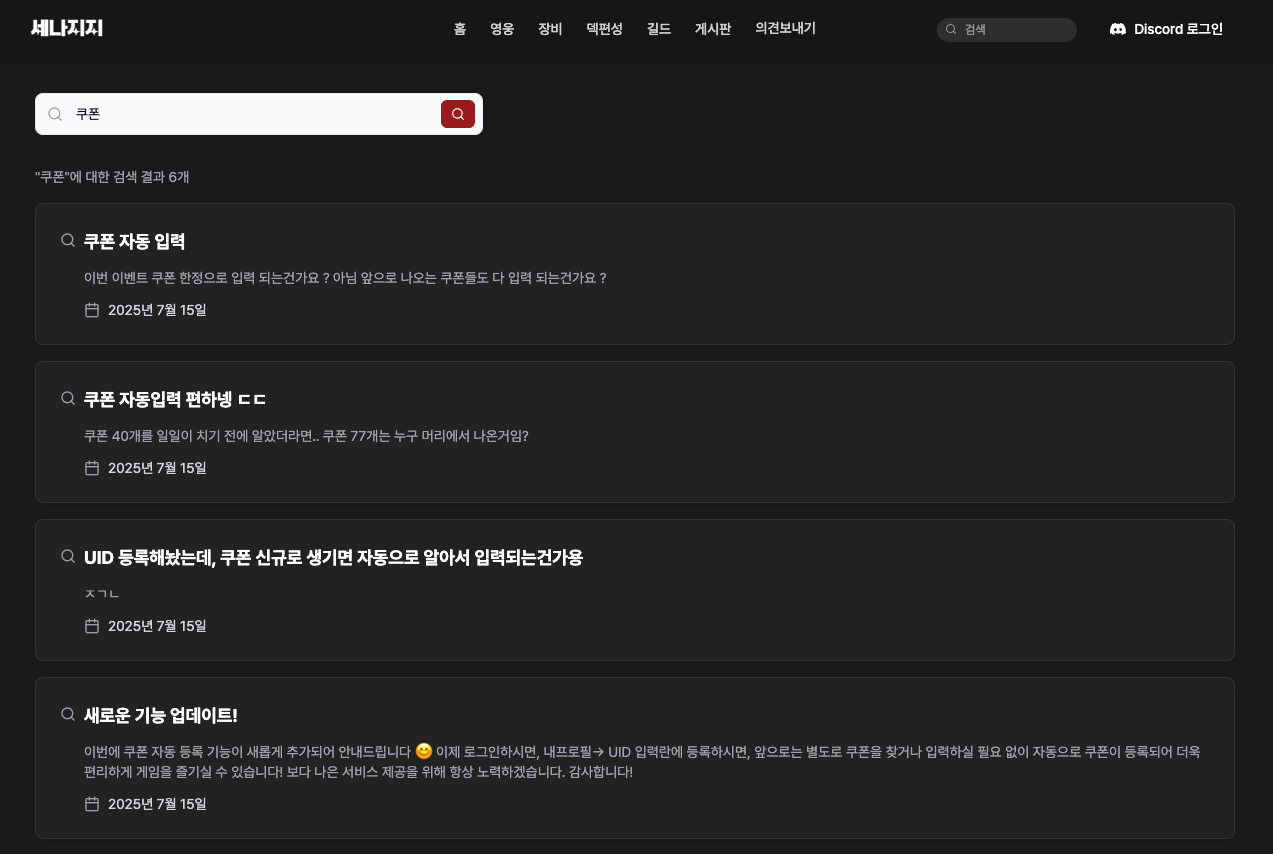
Task: Click magnifier icon beside UID 등록해놨는데 post
Action: [x=68, y=556]
